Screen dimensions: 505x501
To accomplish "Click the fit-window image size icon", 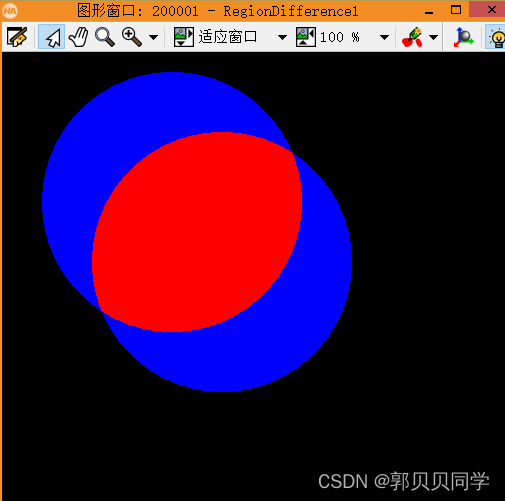I will pos(183,37).
